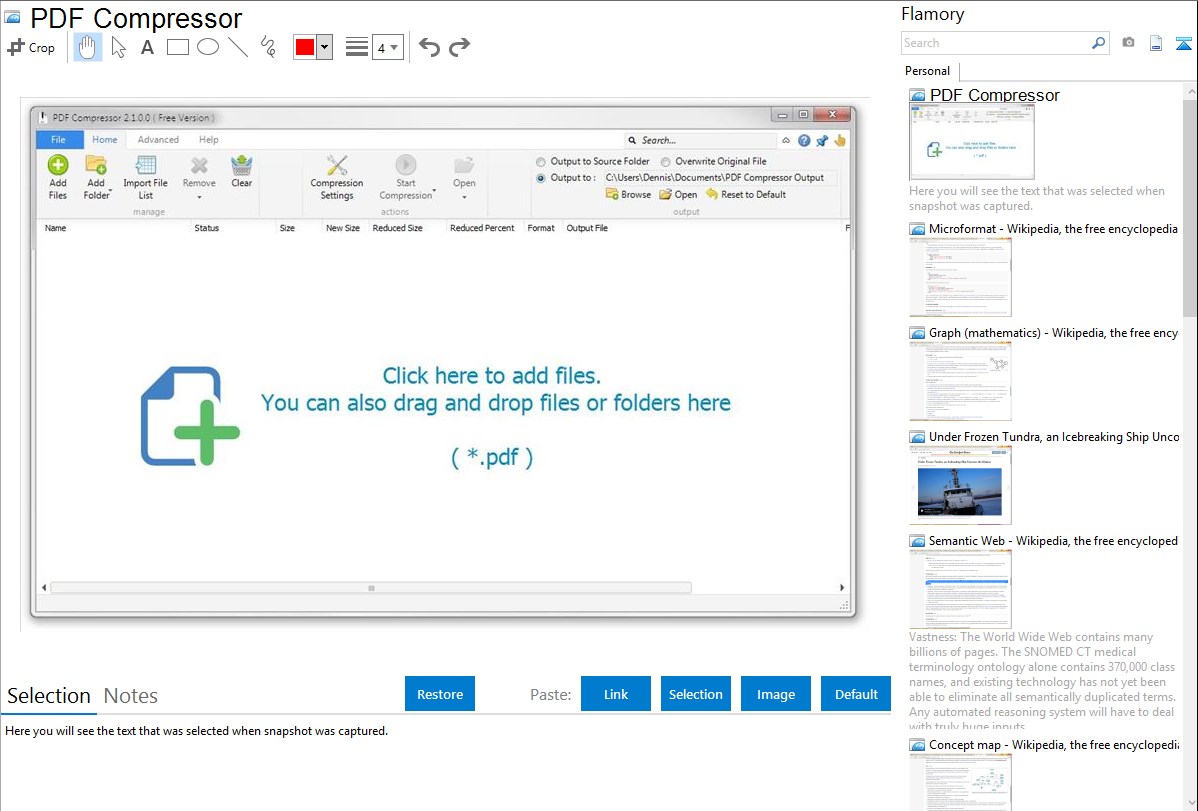Choose the text annotation tool
Viewport: 1198px width, 811px height.
(147, 47)
